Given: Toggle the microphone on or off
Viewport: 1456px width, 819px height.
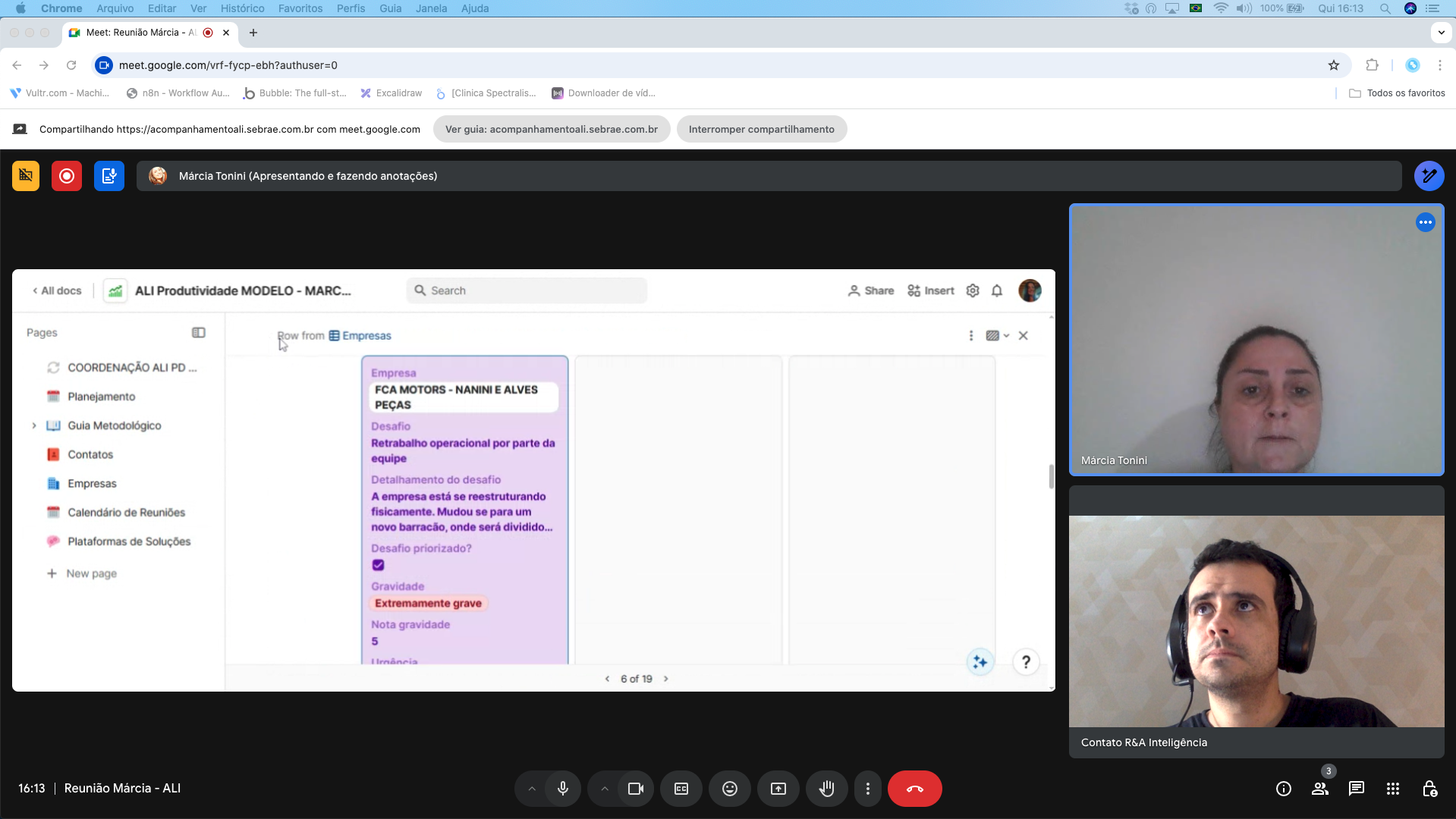Looking at the screenshot, I should tap(563, 789).
